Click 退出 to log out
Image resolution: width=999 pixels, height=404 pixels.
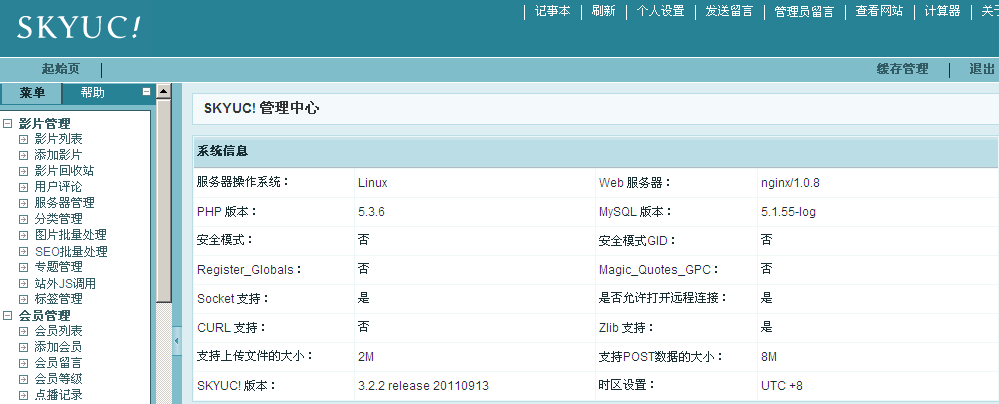coord(982,69)
